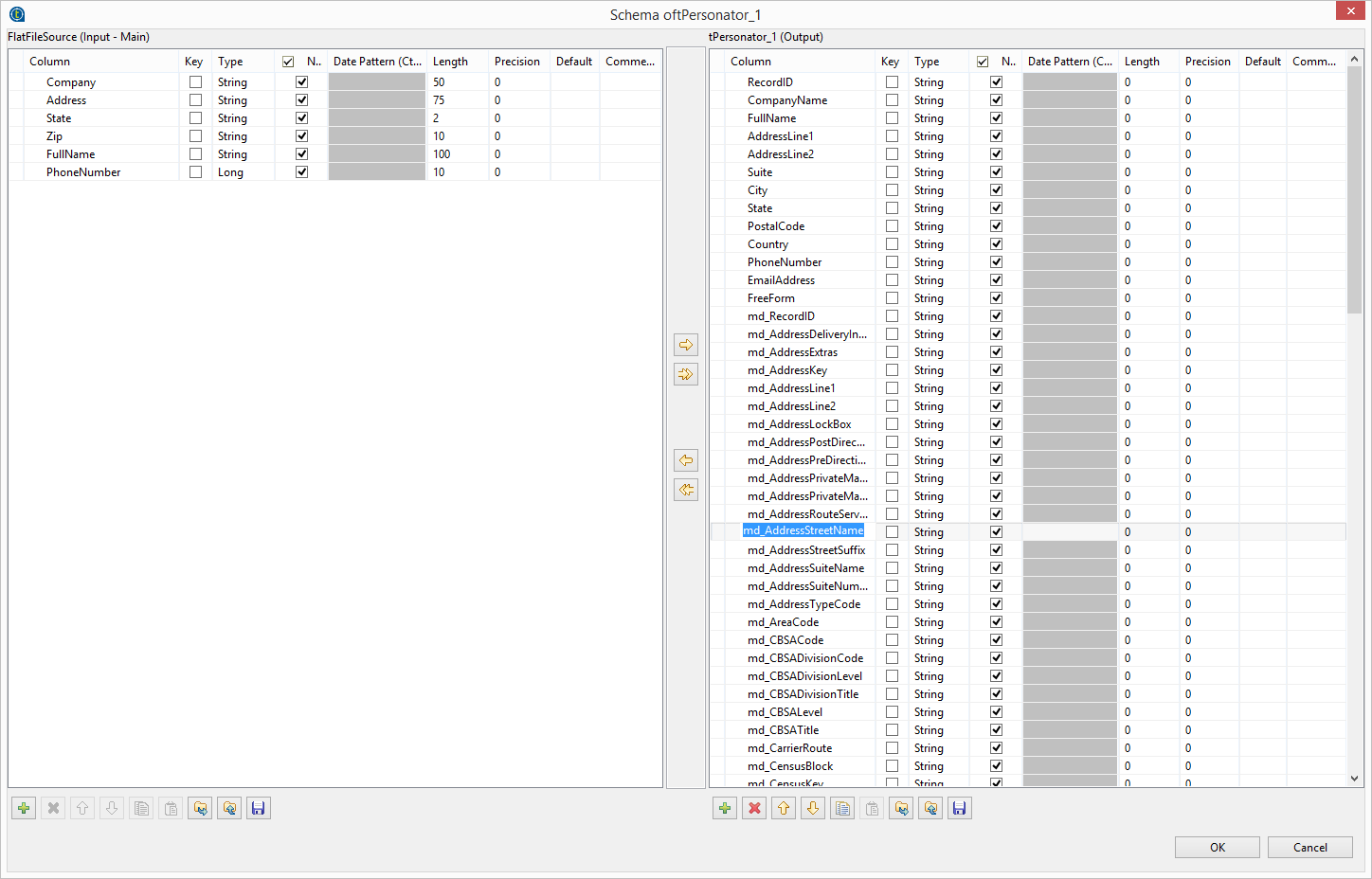Click the single left arrow to copy to input
The image size is (1372, 879).
tap(686, 460)
